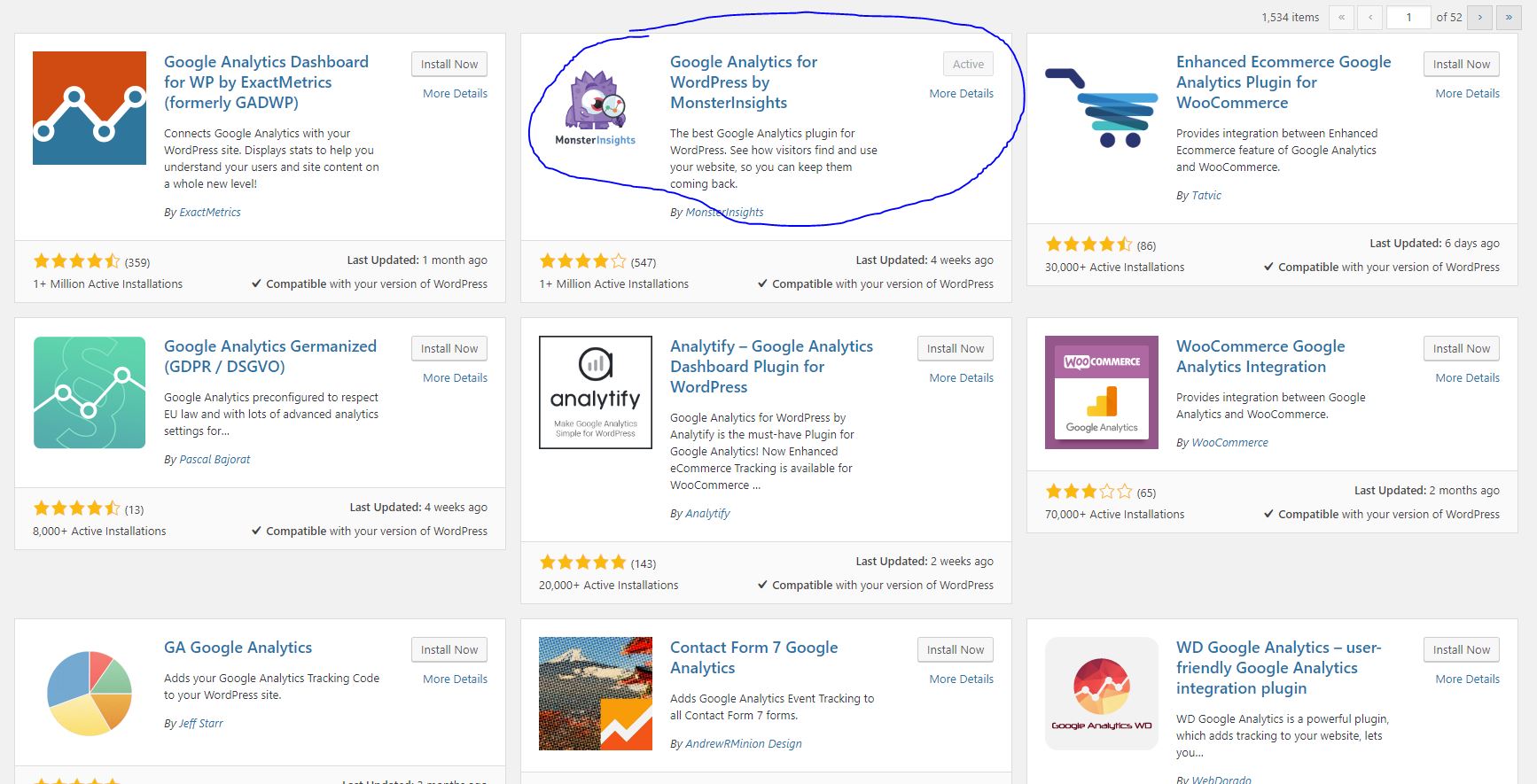Open More Details for WooCommerce Google Analytics
The width and height of the screenshot is (1537, 784).
pyautogui.click(x=1467, y=377)
